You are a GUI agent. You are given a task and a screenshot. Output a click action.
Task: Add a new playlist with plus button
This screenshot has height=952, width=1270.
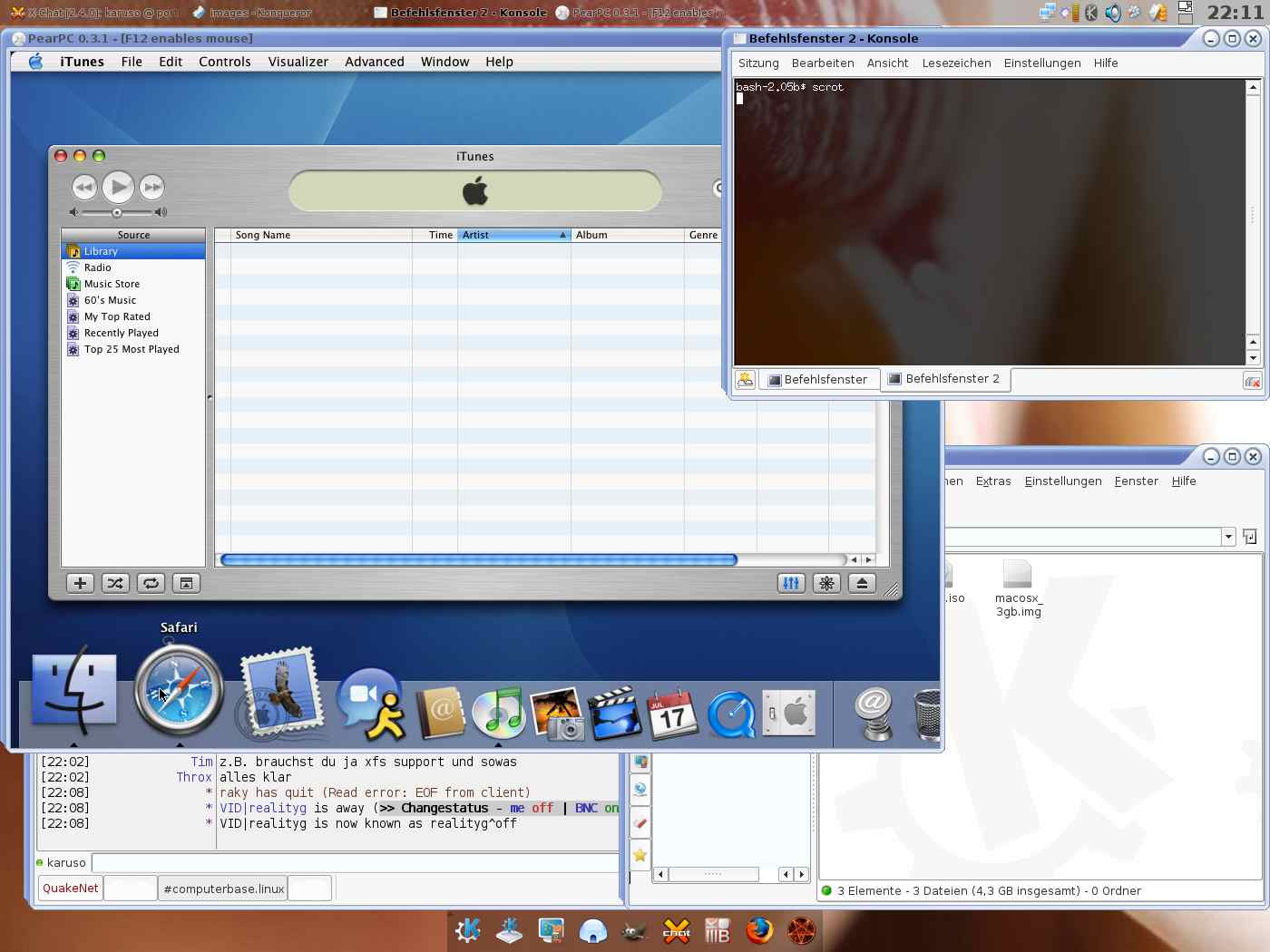coord(80,583)
